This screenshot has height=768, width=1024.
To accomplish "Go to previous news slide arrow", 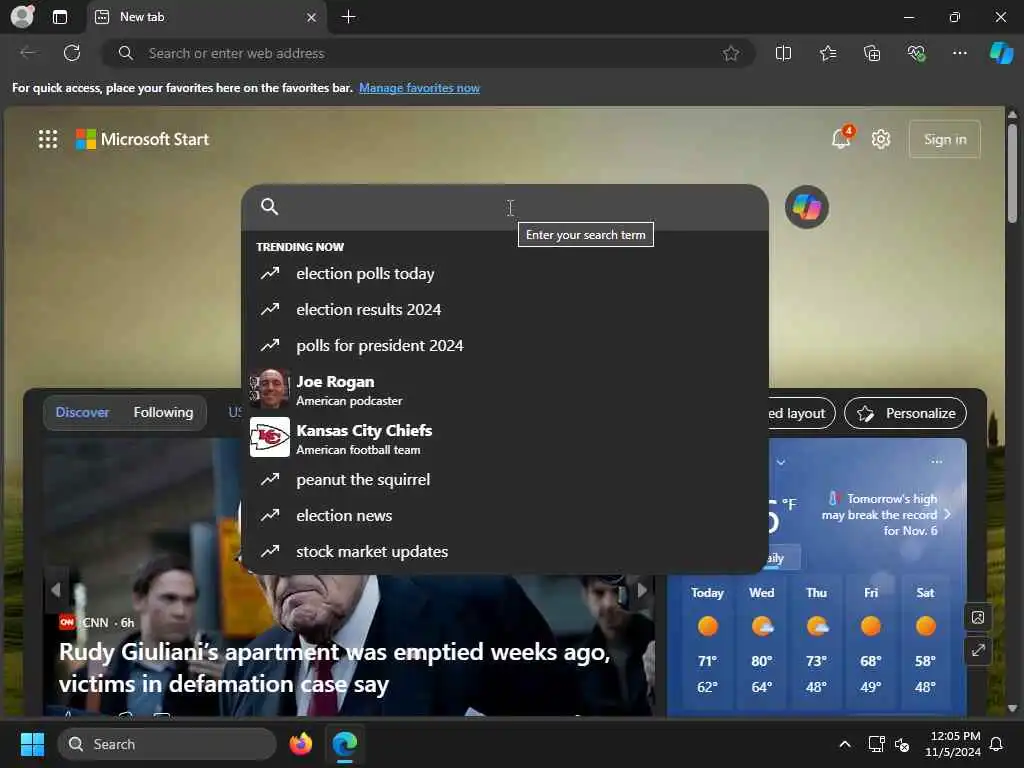I will pyautogui.click(x=56, y=590).
